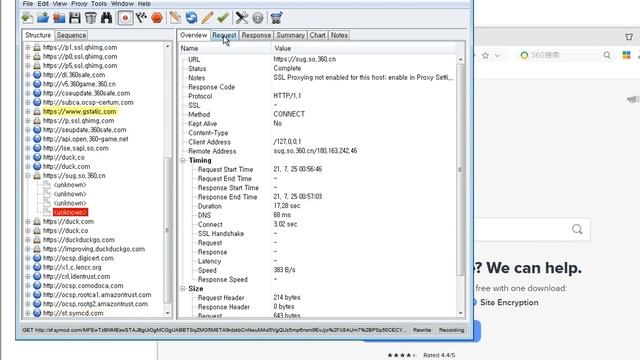Expand the http://ocsp.digicert.com node
Screen dimensions: 640x360
click(28, 258)
